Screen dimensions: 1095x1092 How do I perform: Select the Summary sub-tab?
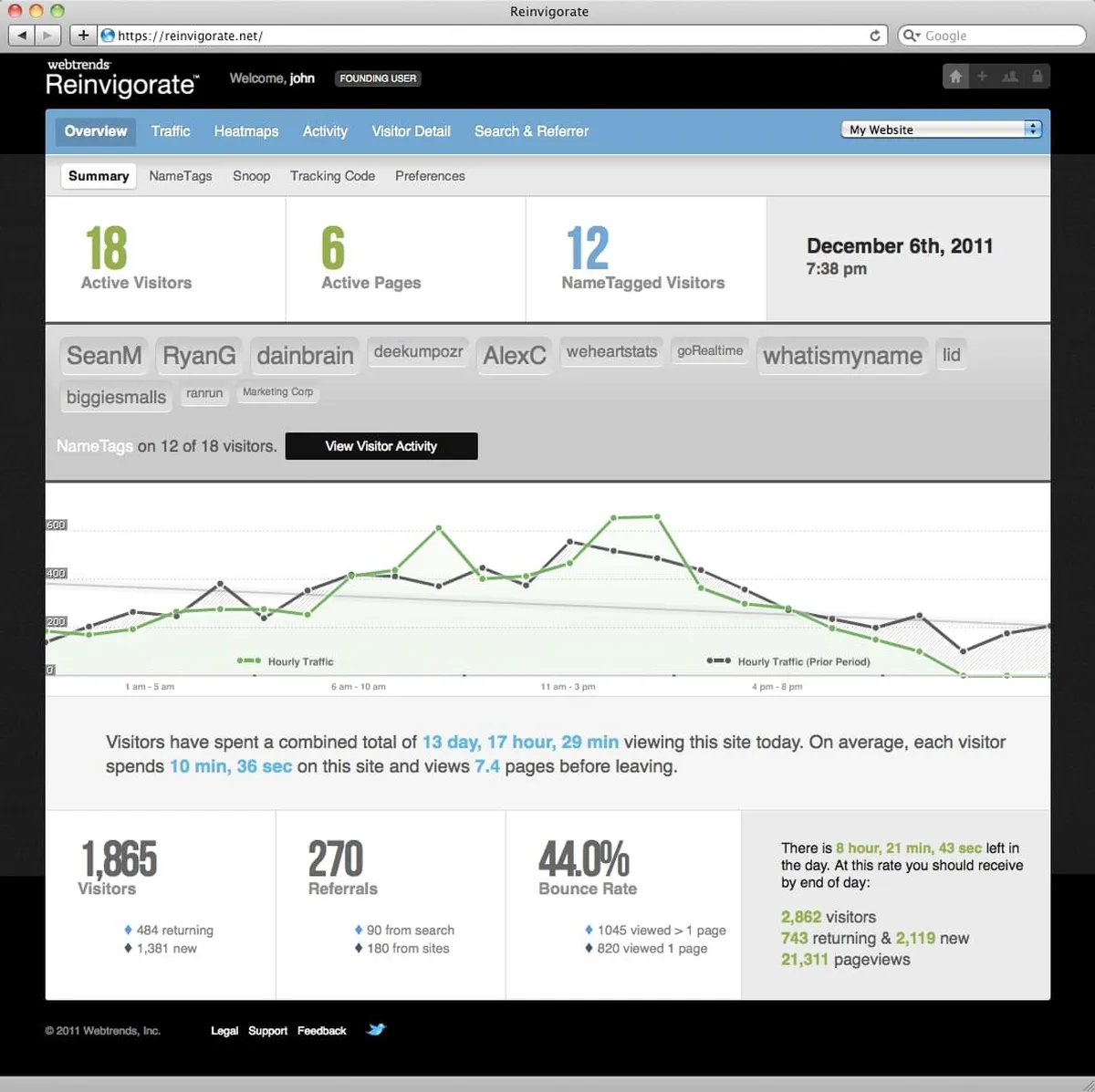click(x=99, y=176)
